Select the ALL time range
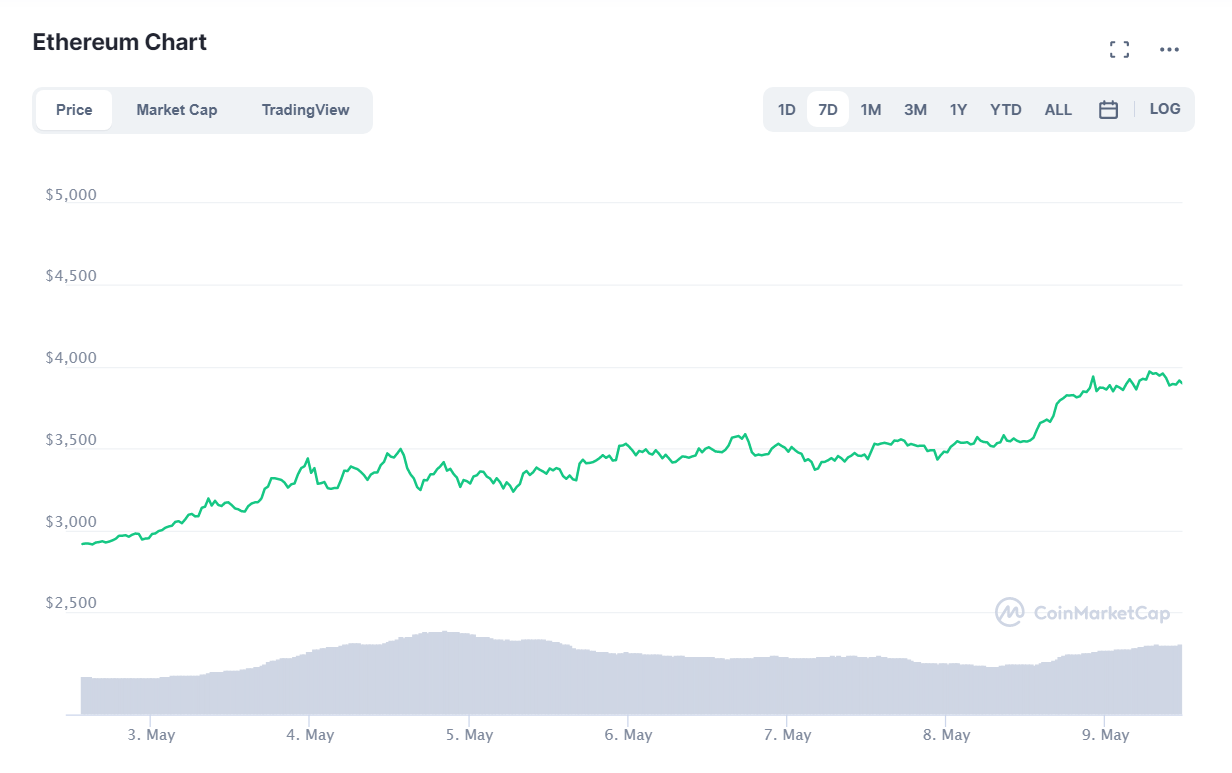Viewport: 1232px width, 773px height. click(x=1058, y=110)
